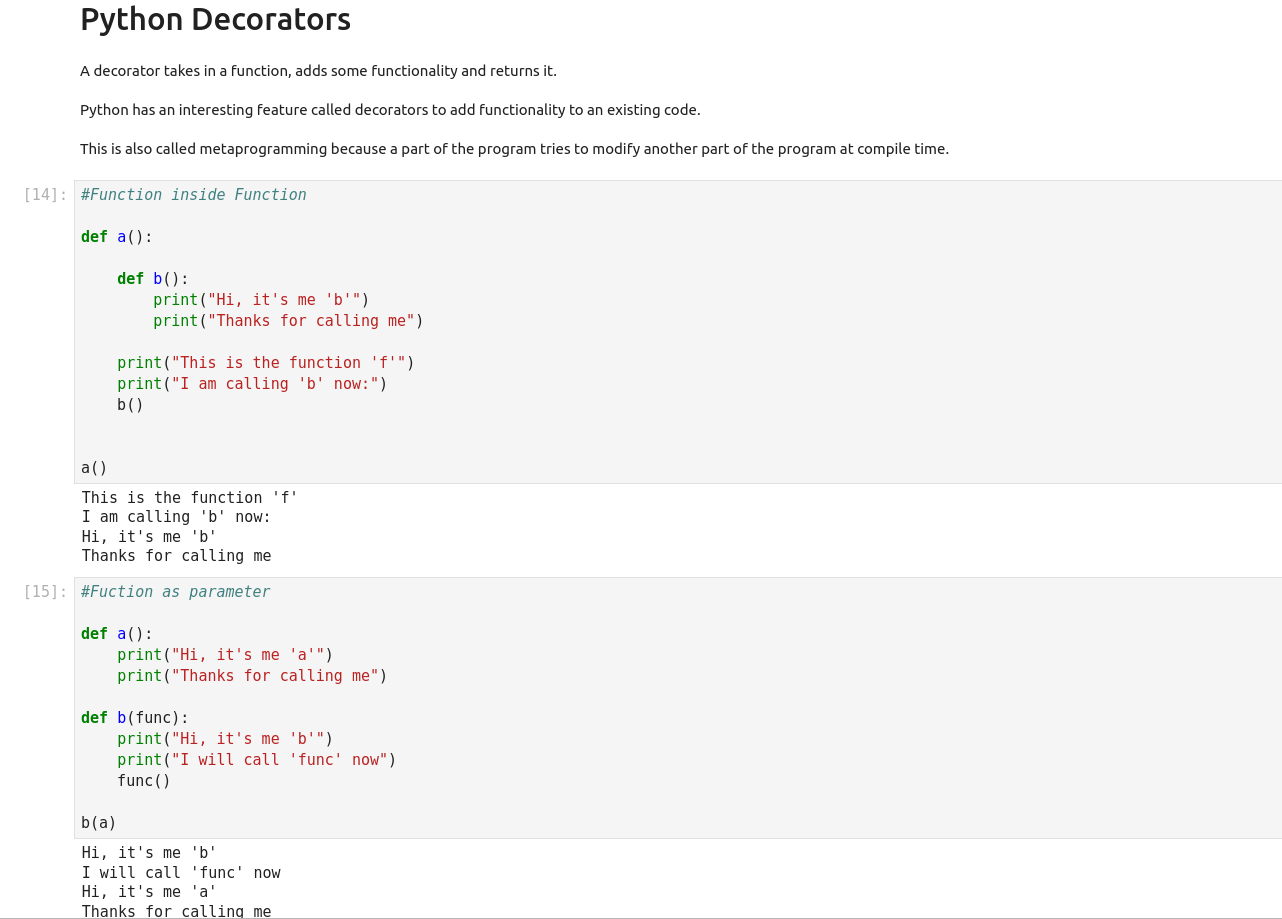Click the "def a():" line in cell 14
Screen dimensions: 1282x919
[117, 237]
